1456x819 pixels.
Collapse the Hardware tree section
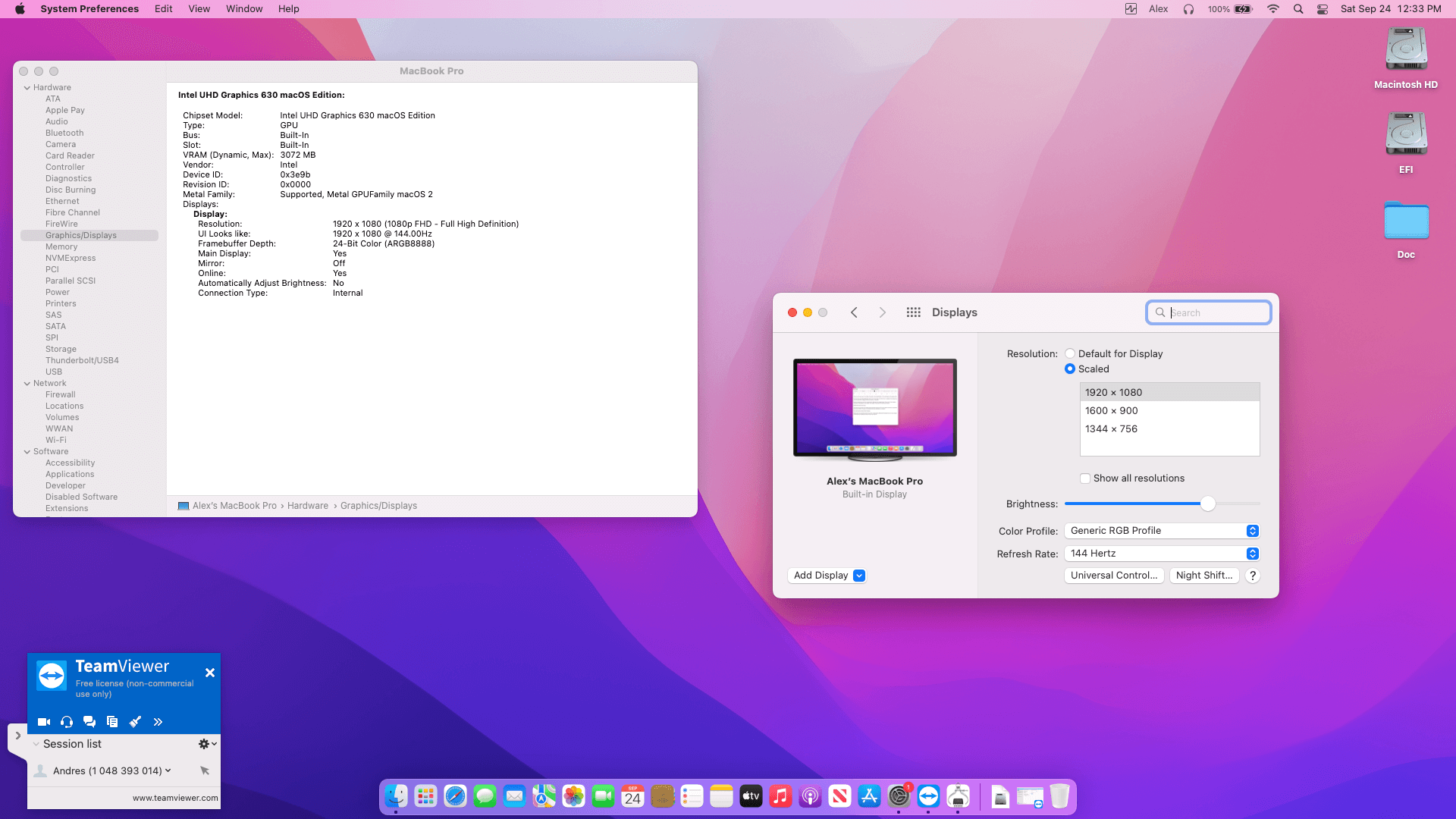pos(27,88)
